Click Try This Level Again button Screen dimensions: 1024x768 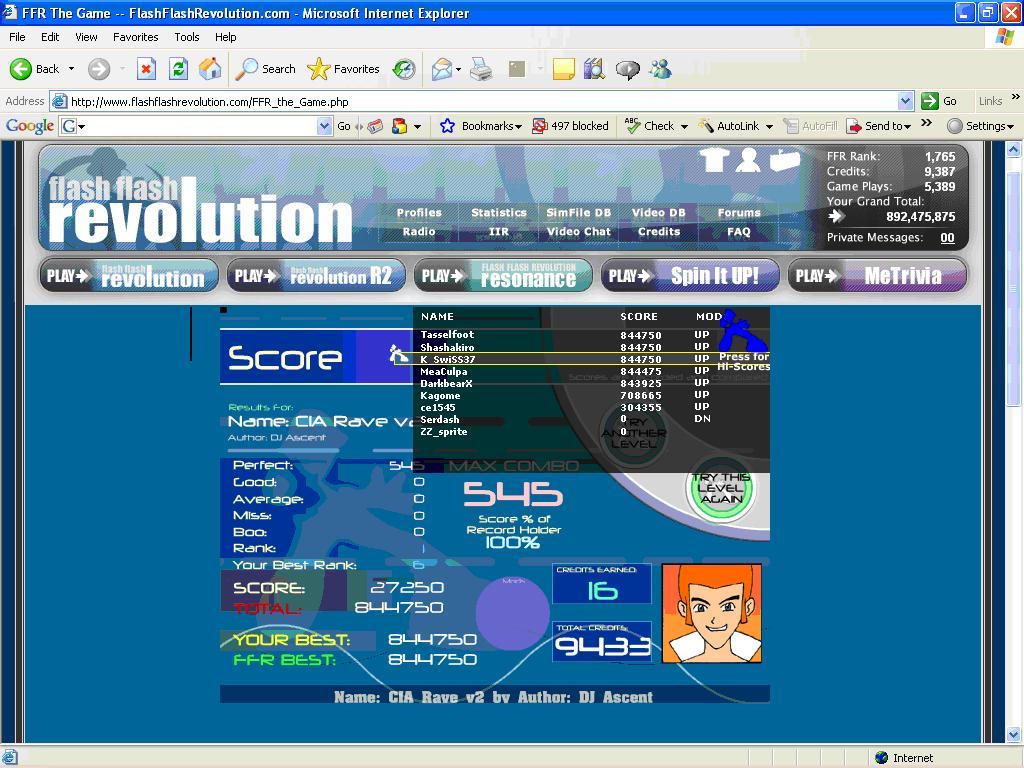click(x=721, y=488)
